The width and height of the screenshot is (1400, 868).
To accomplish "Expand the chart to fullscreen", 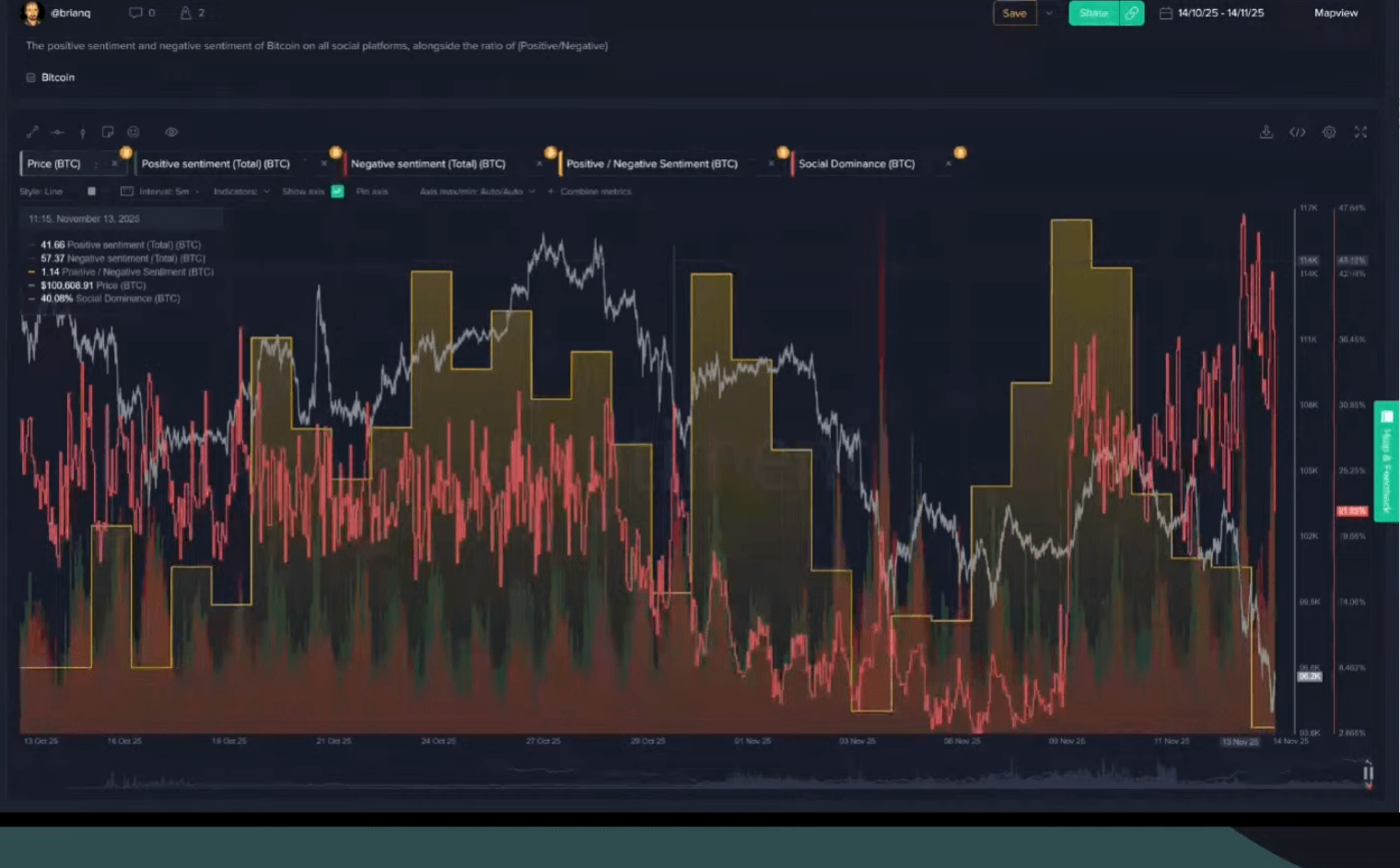I will point(1360,133).
